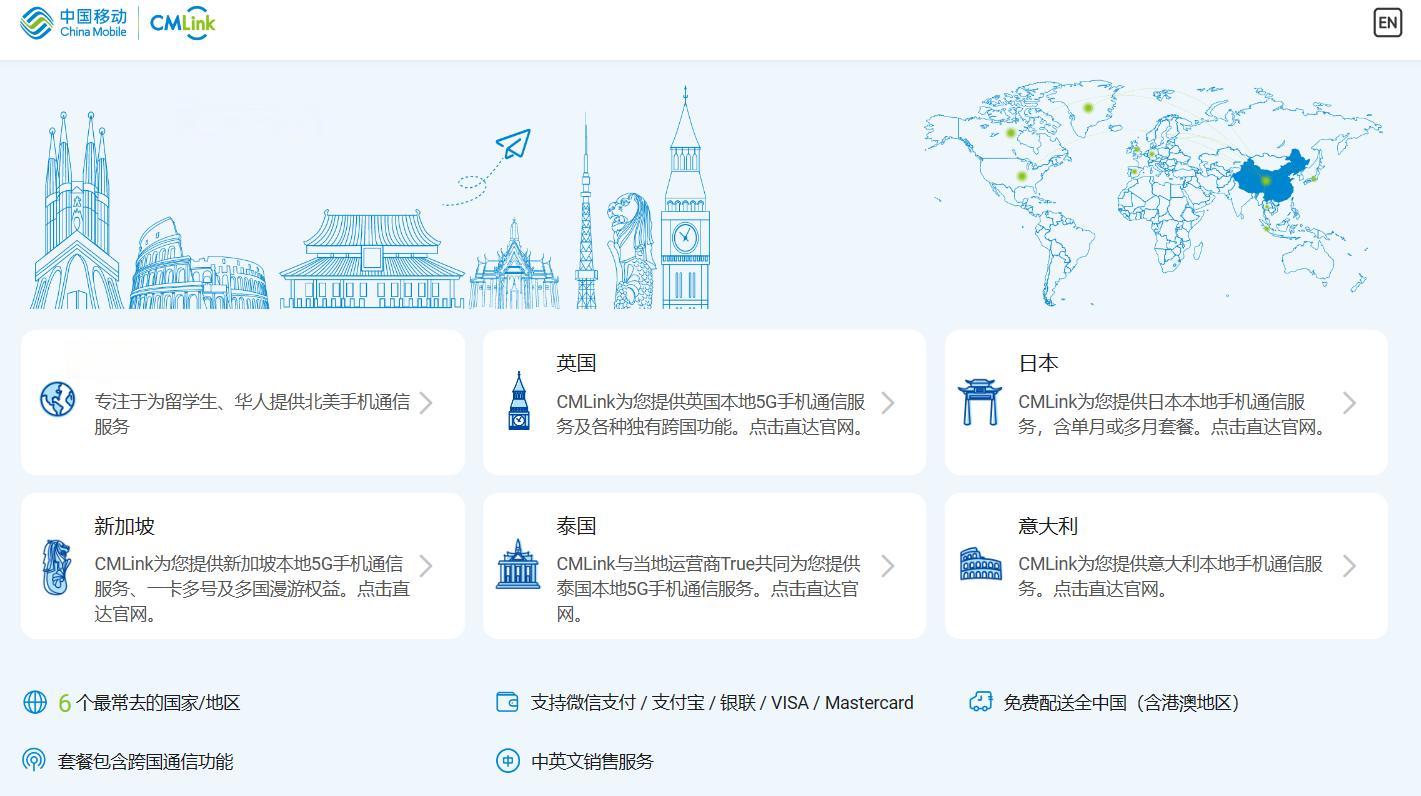The image size is (1421, 796).
Task: Expand the 意大利 card chevron arrow
Action: 1350,566
